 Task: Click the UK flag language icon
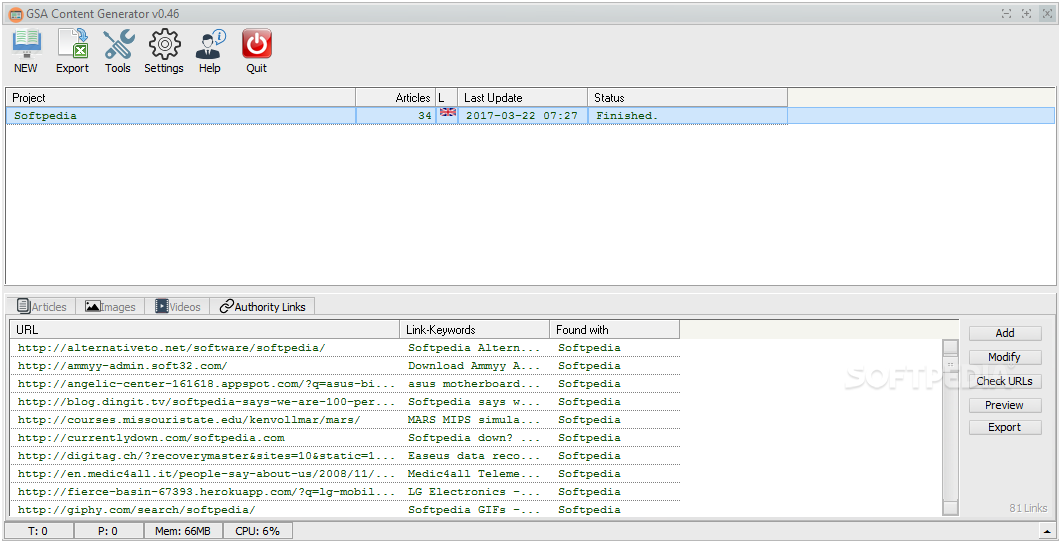pyautogui.click(x=447, y=112)
